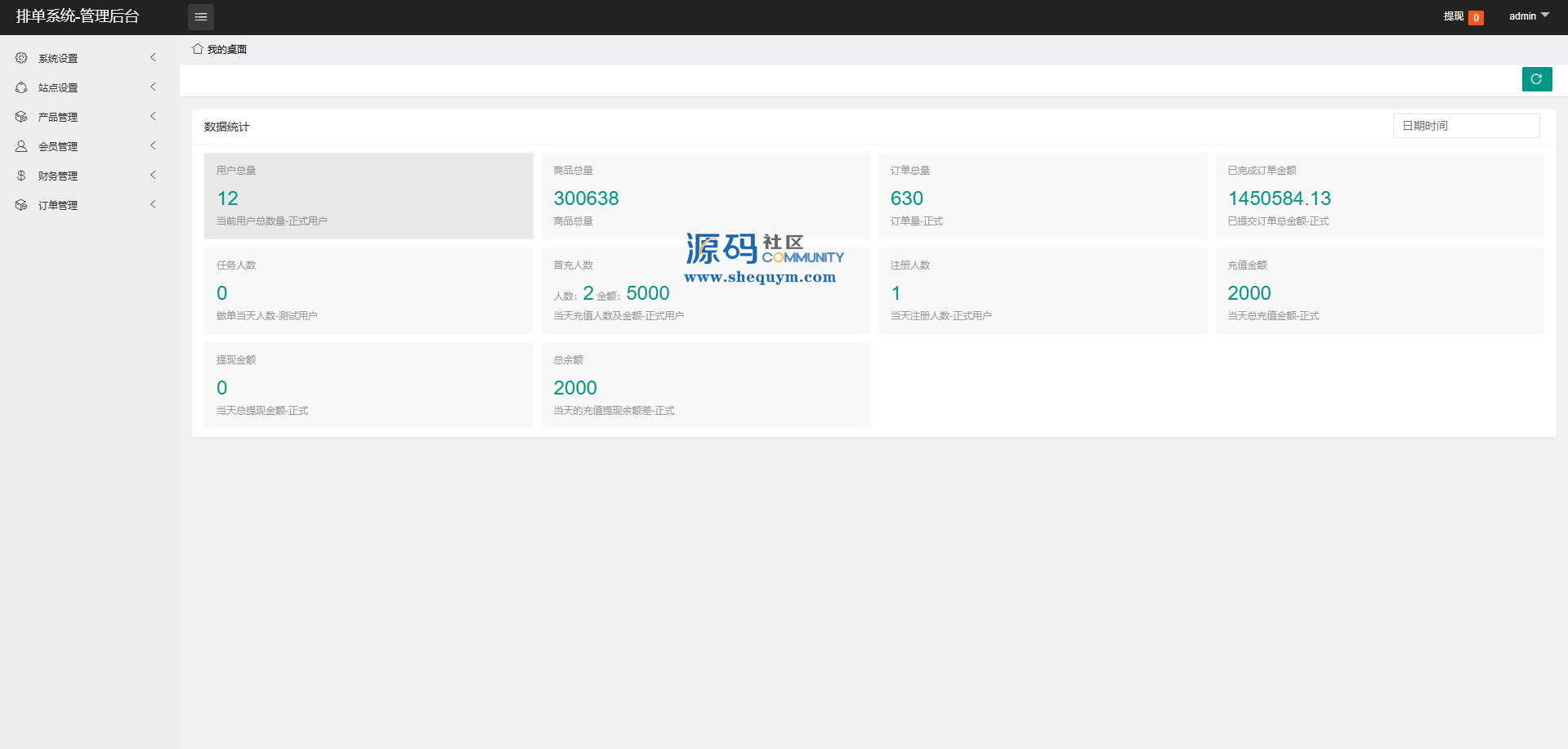Expand the 财务管理 submenu arrow
This screenshot has width=1568, height=749.
pos(153,175)
